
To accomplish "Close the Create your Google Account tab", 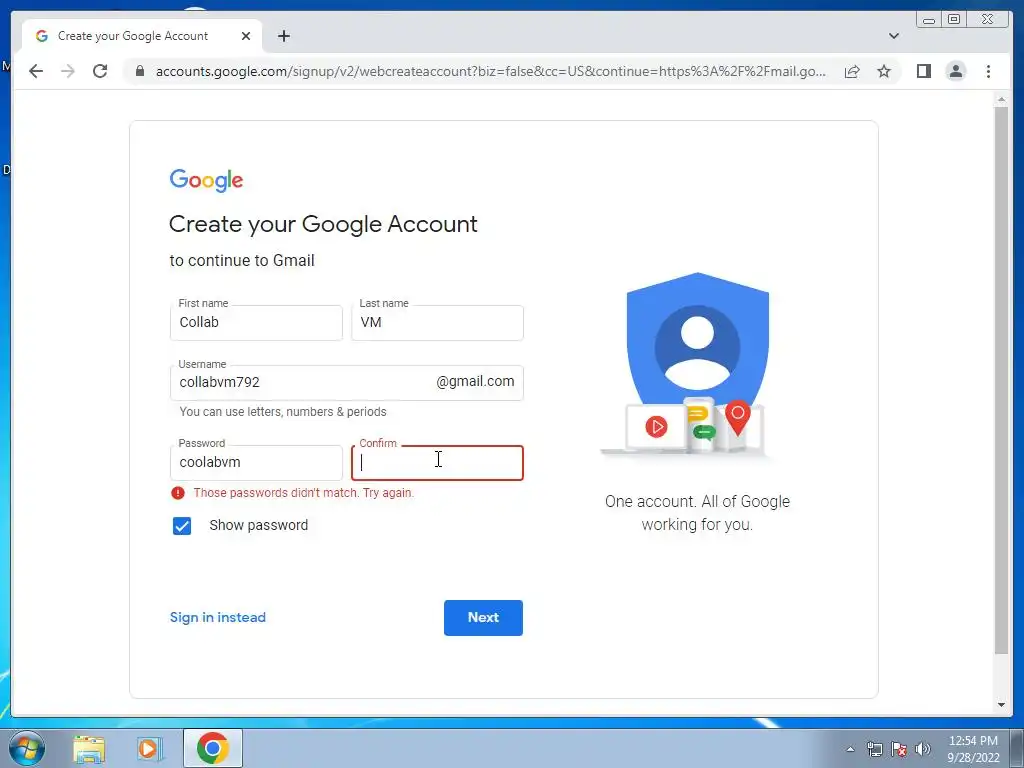I will 246,36.
